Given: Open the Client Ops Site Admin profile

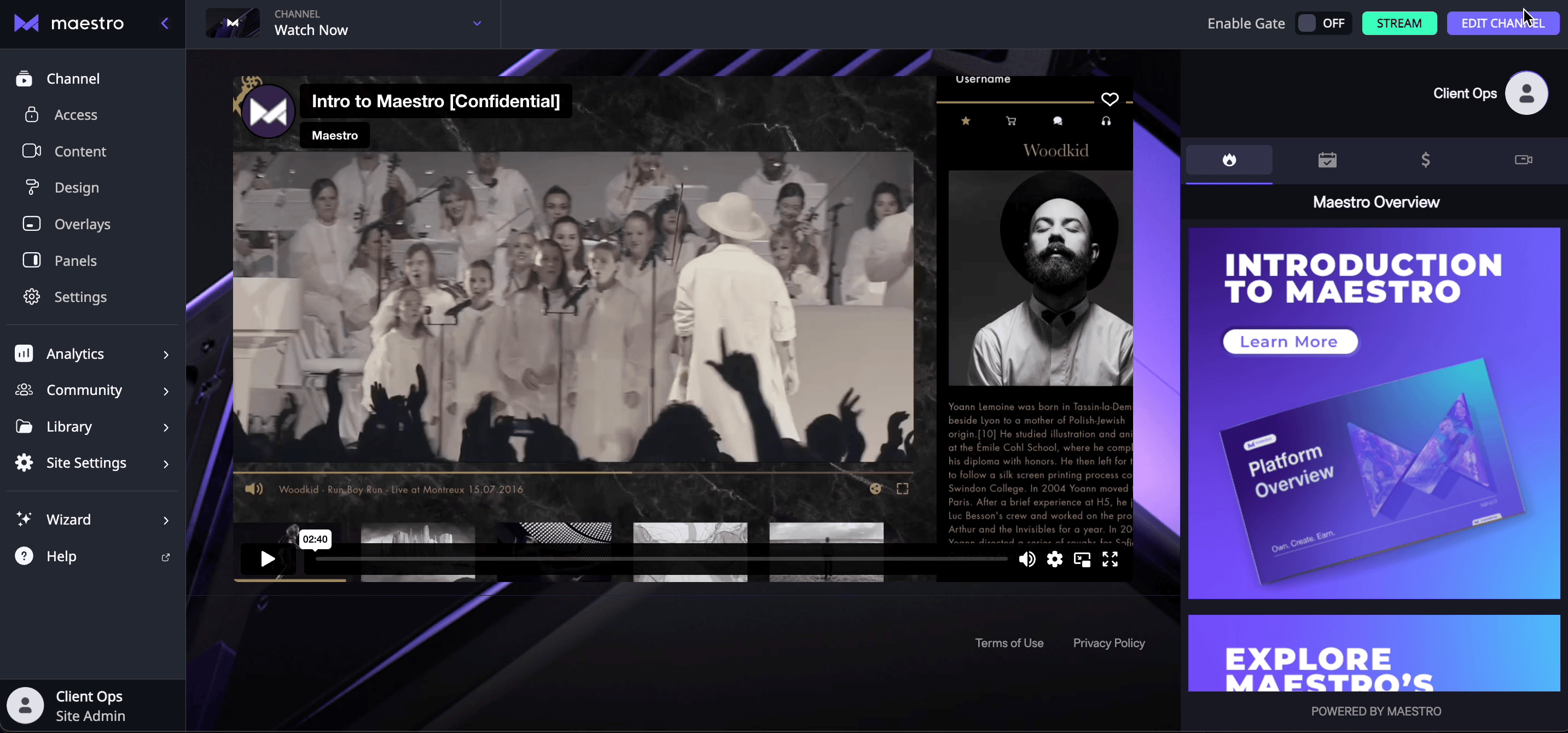Looking at the screenshot, I should (x=92, y=706).
